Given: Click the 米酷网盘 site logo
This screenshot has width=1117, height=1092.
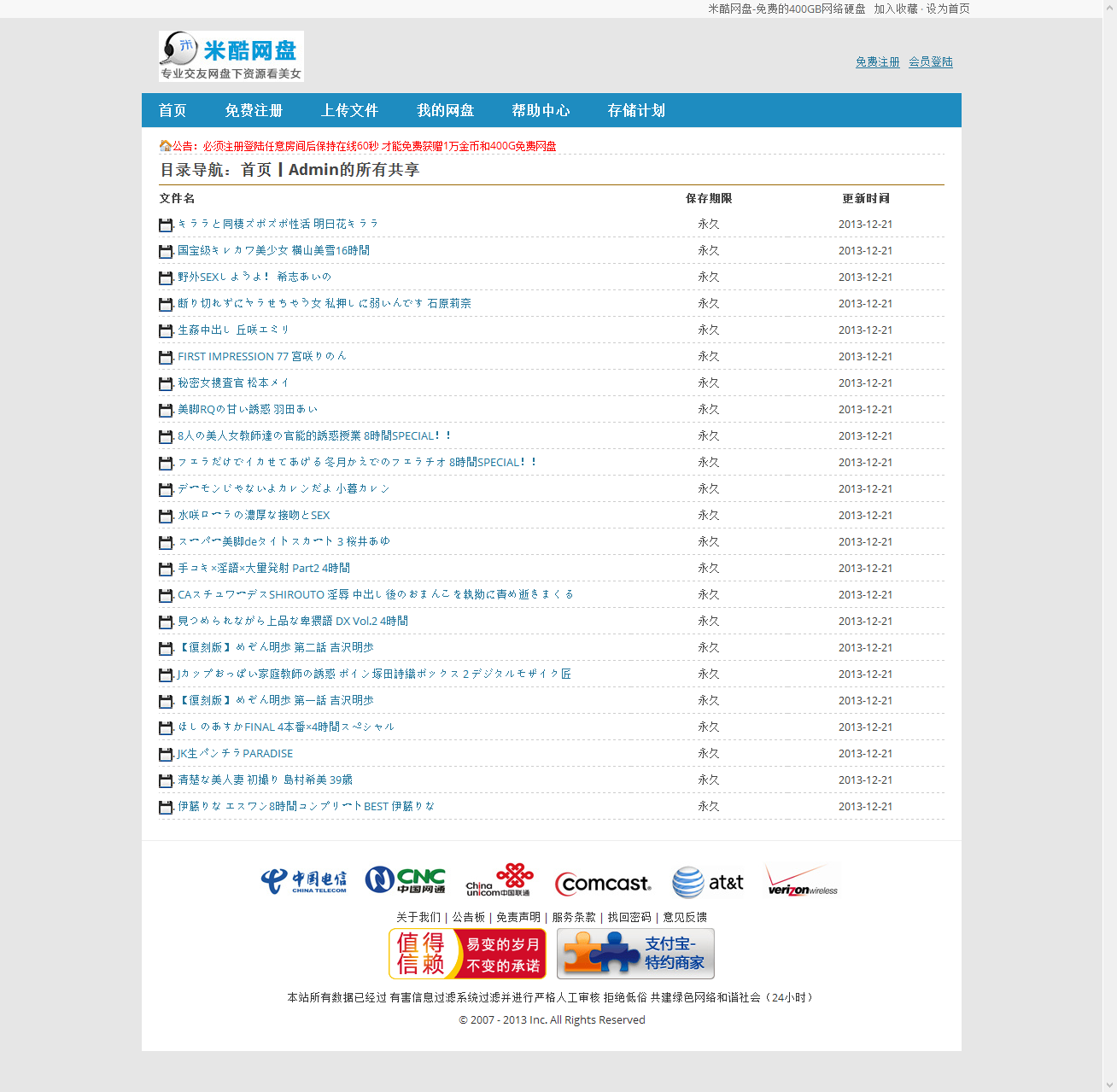Looking at the screenshot, I should [x=231, y=56].
